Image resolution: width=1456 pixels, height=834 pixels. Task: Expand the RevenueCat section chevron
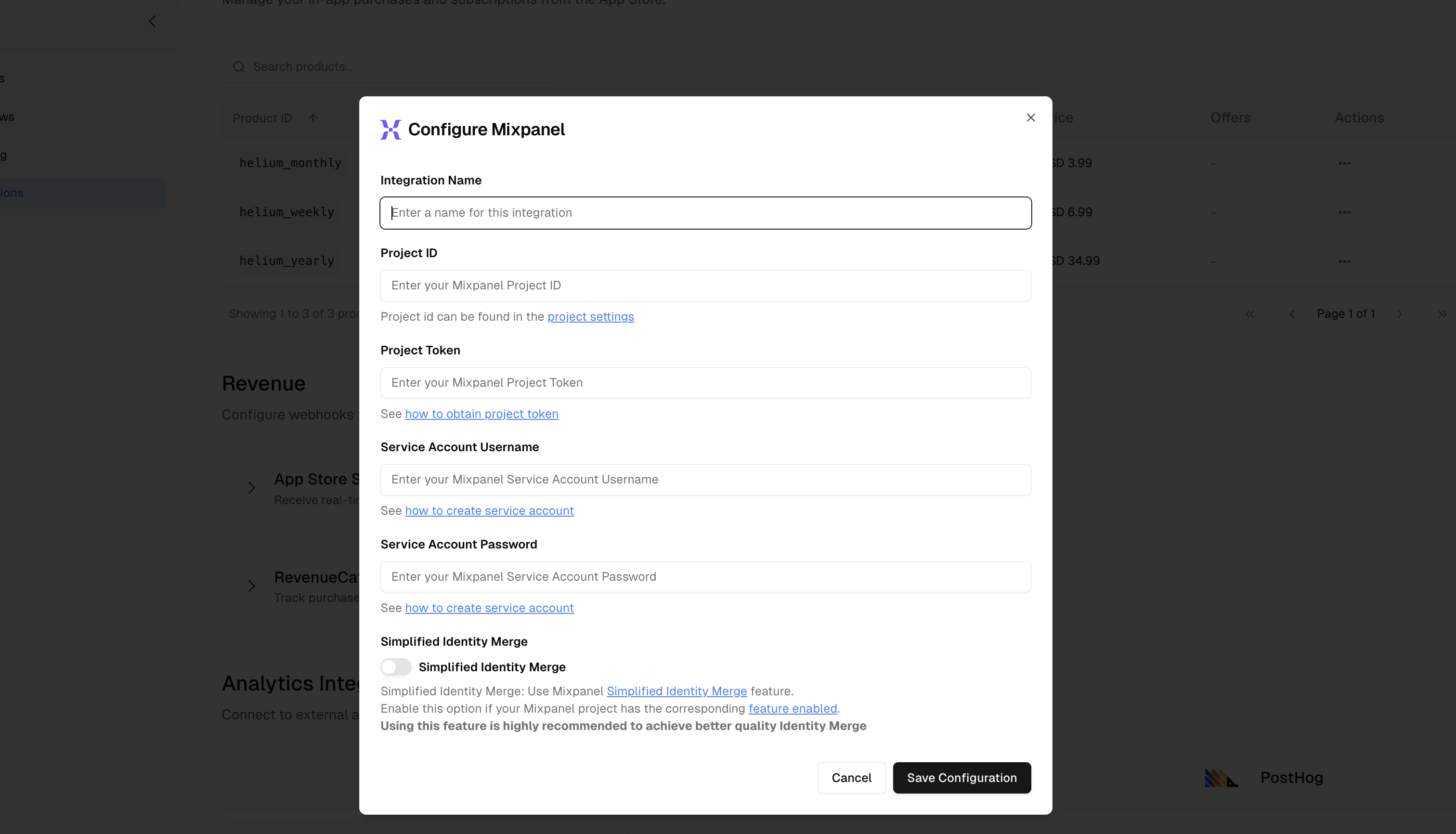point(251,586)
